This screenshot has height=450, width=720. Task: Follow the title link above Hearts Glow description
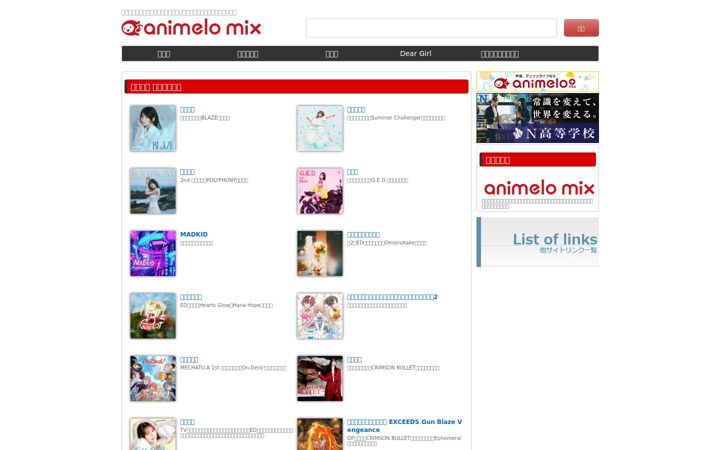[191, 297]
